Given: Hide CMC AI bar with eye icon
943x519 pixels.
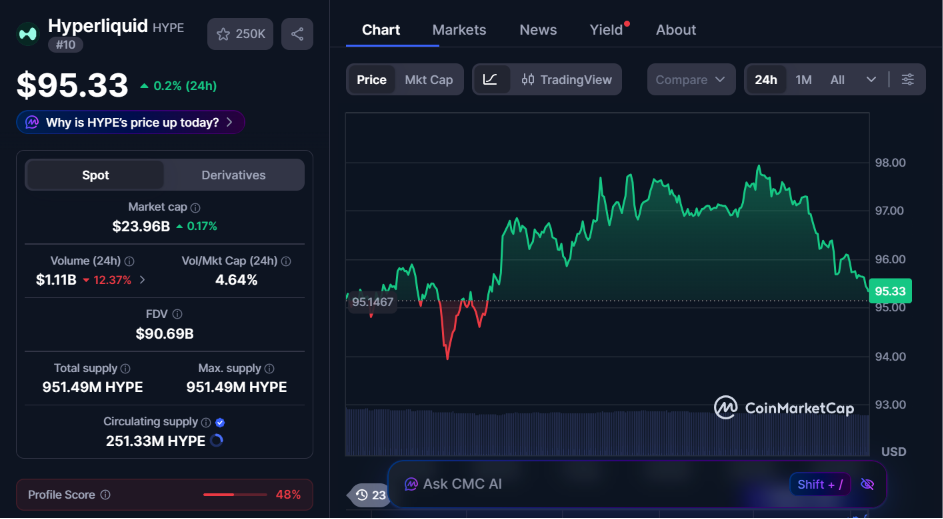Looking at the screenshot, I should point(867,484).
